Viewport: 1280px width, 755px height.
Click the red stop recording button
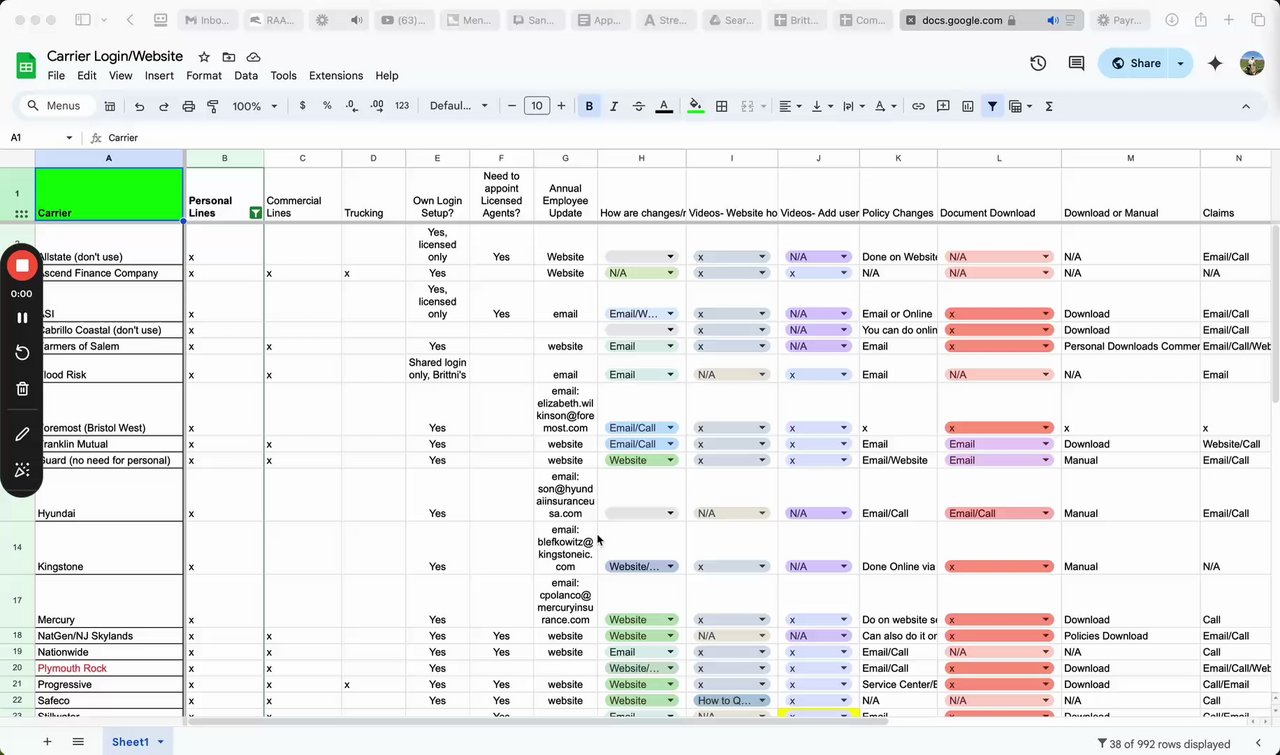click(x=22, y=265)
